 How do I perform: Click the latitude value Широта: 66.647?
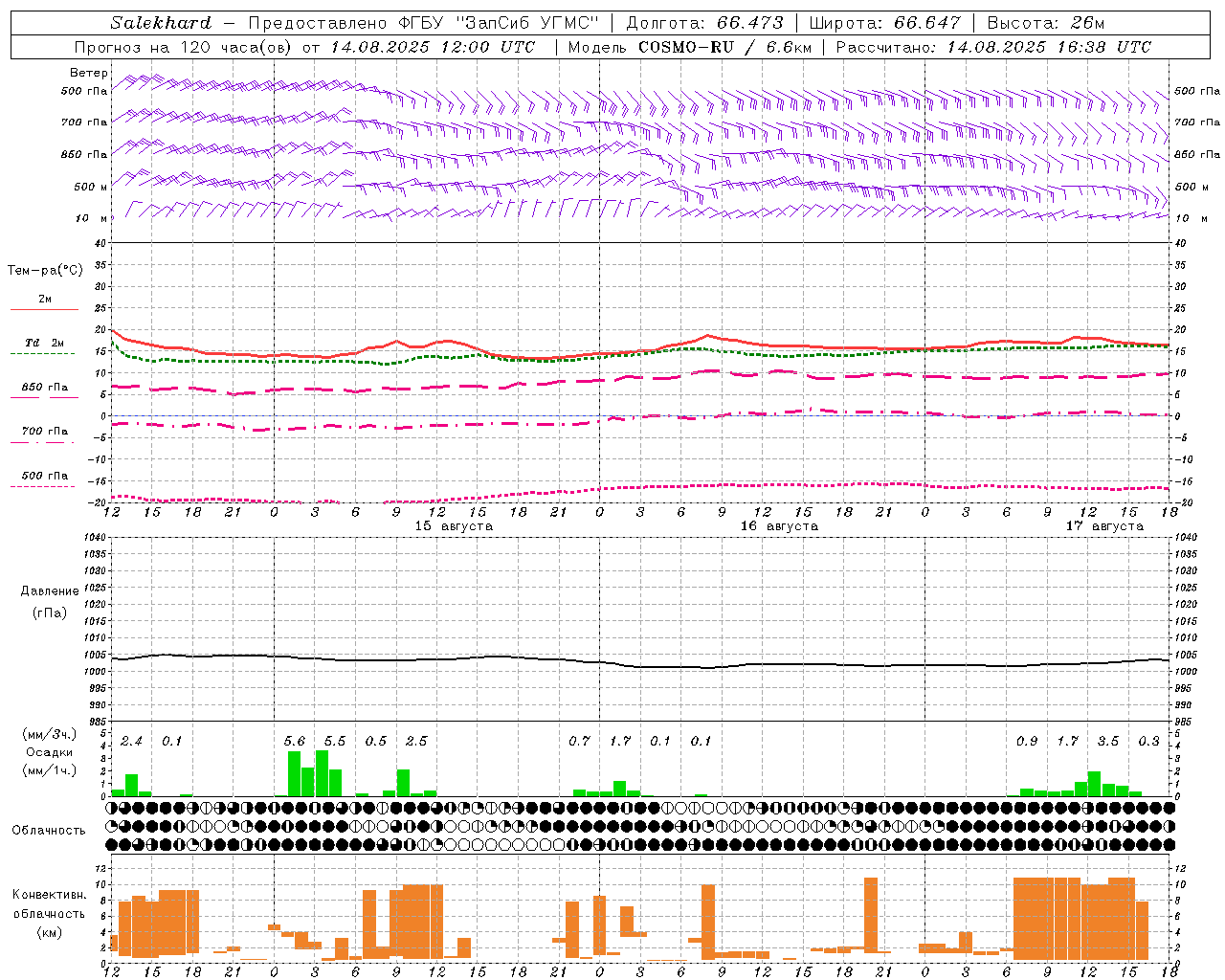click(x=884, y=23)
